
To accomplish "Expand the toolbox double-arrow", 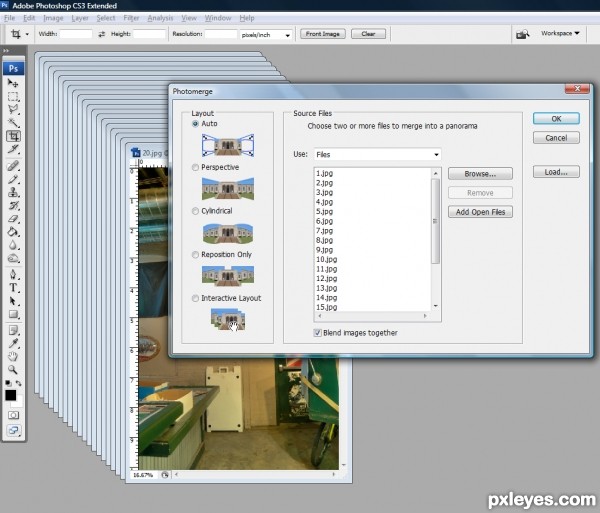I will pos(6,50).
